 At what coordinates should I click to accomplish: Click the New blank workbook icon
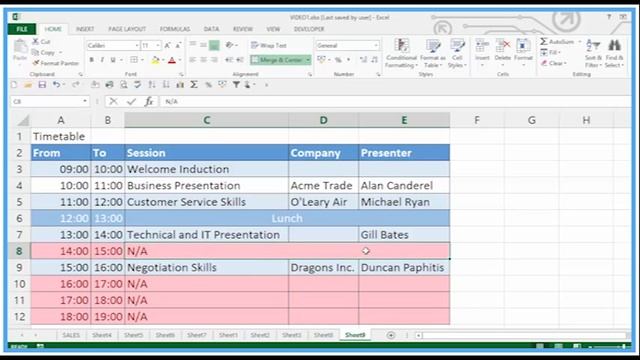point(14,85)
